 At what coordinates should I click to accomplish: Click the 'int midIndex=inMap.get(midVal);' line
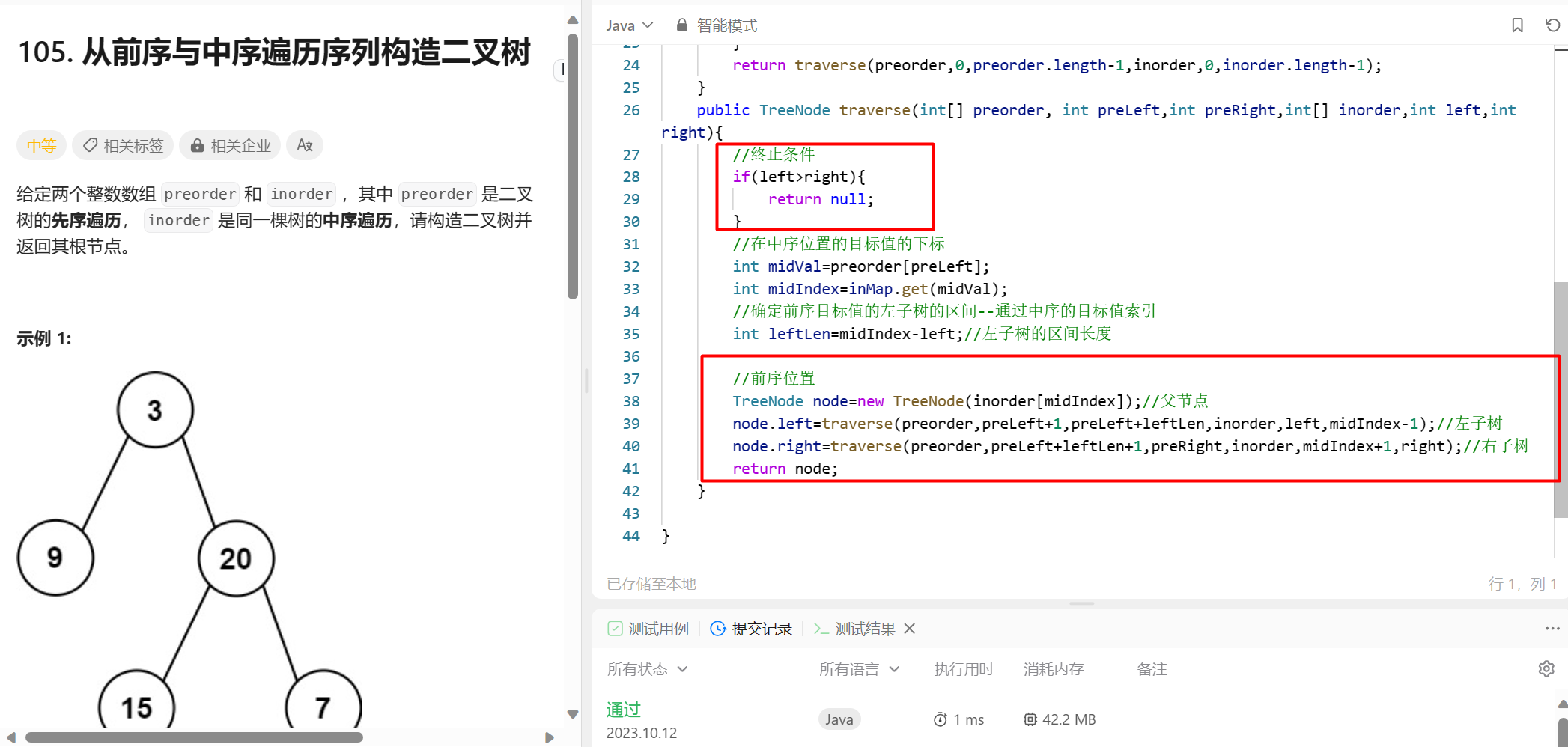(x=870, y=289)
